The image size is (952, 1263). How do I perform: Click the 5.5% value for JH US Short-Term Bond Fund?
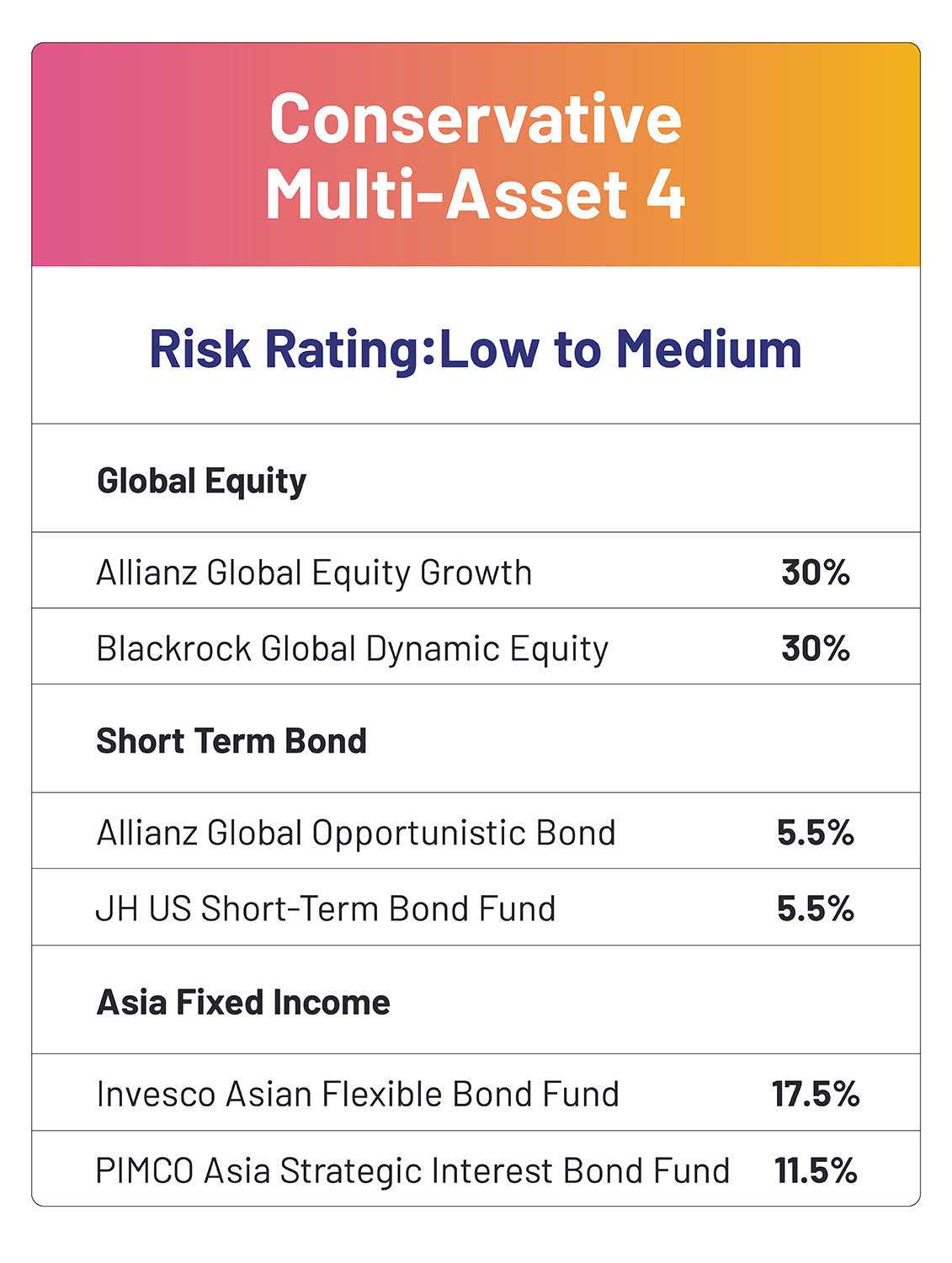tap(816, 909)
